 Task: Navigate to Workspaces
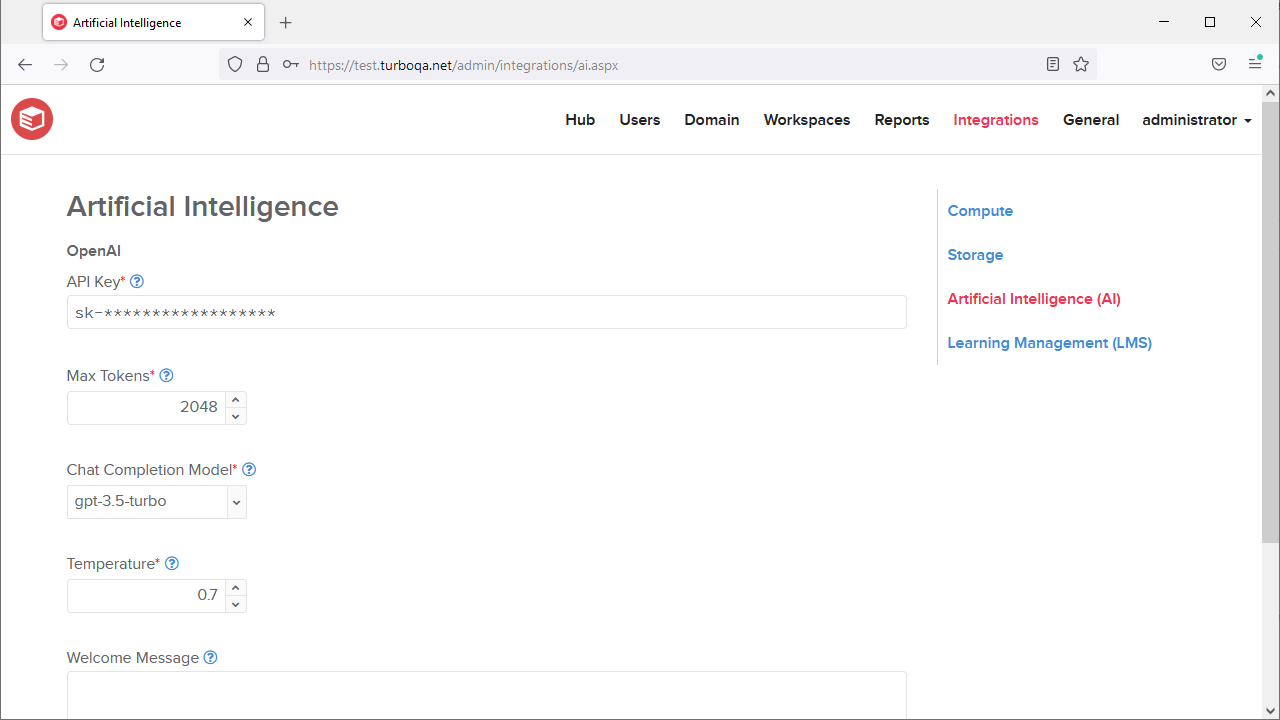[x=807, y=120]
